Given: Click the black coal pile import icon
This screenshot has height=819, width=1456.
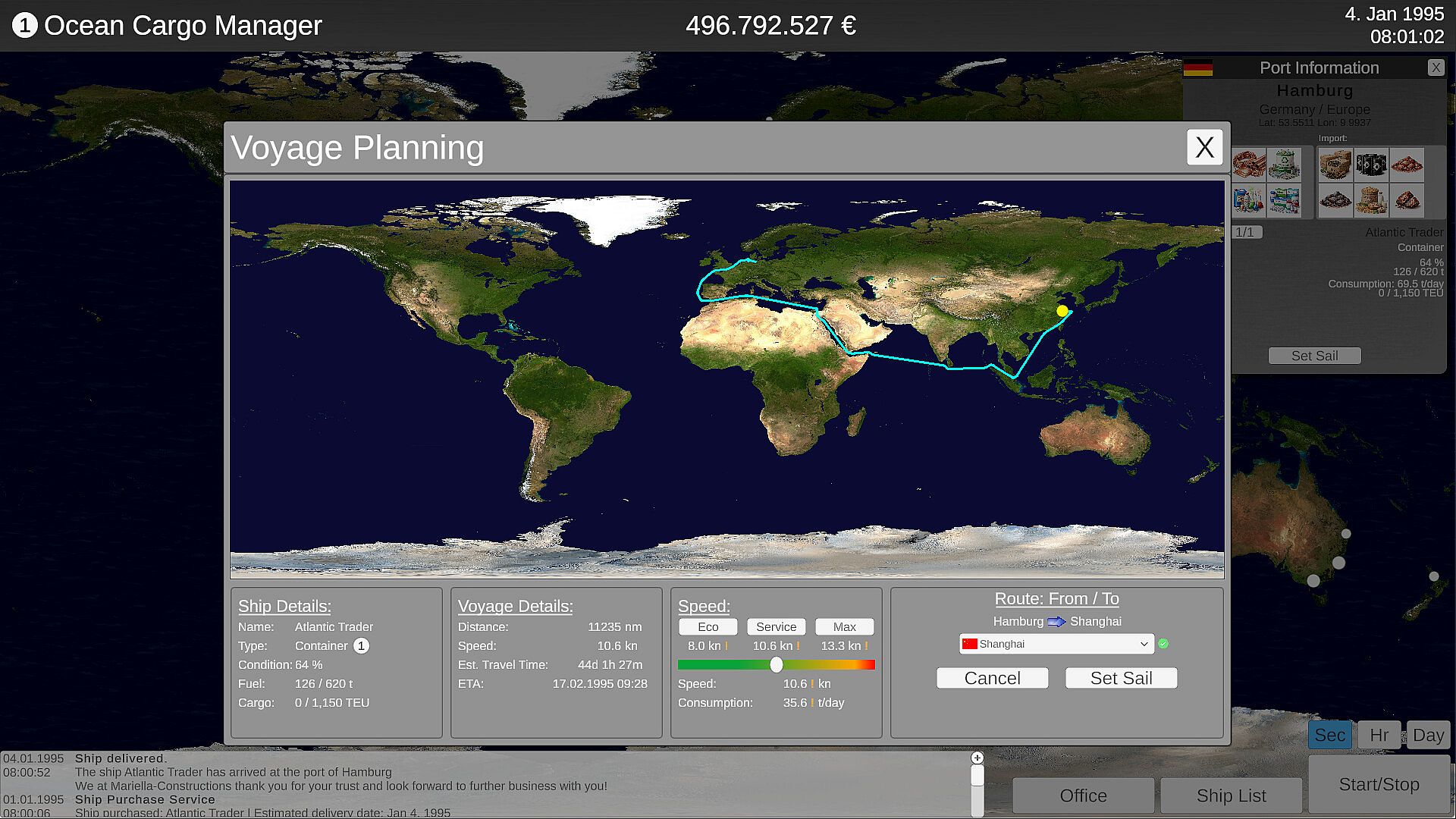Looking at the screenshot, I should coord(1335,200).
